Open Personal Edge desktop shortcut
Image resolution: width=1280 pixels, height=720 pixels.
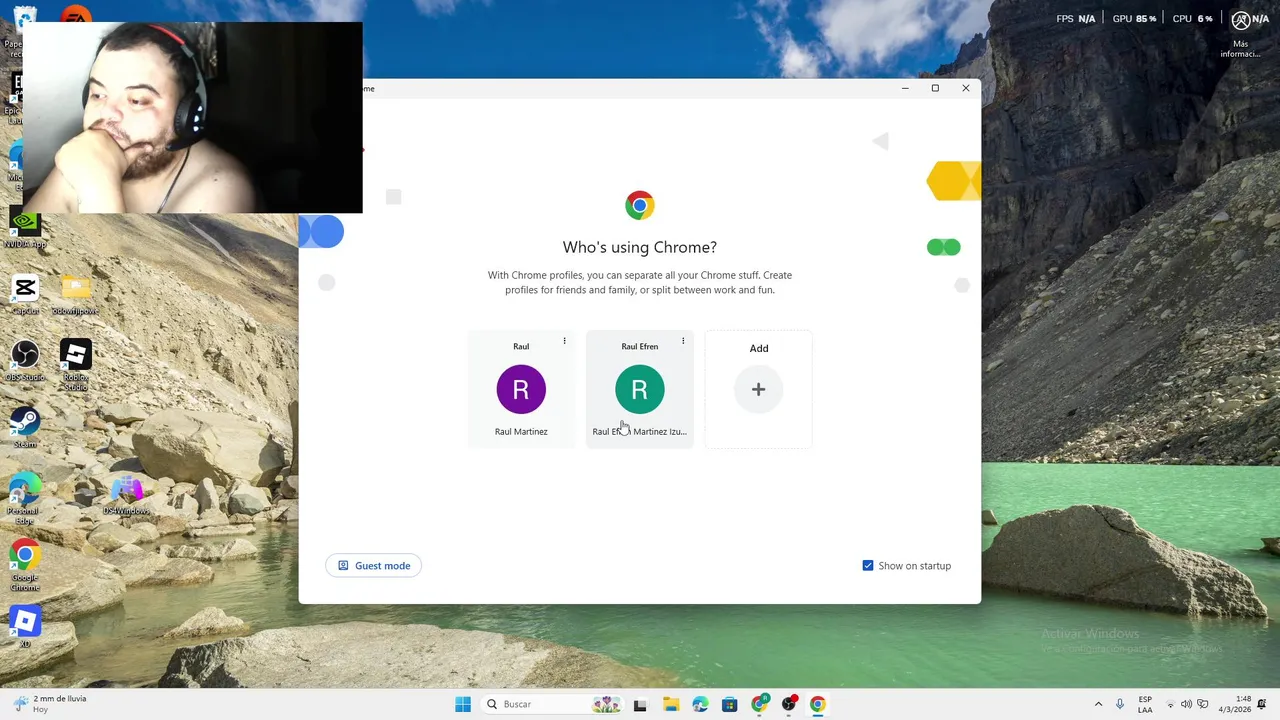click(25, 498)
